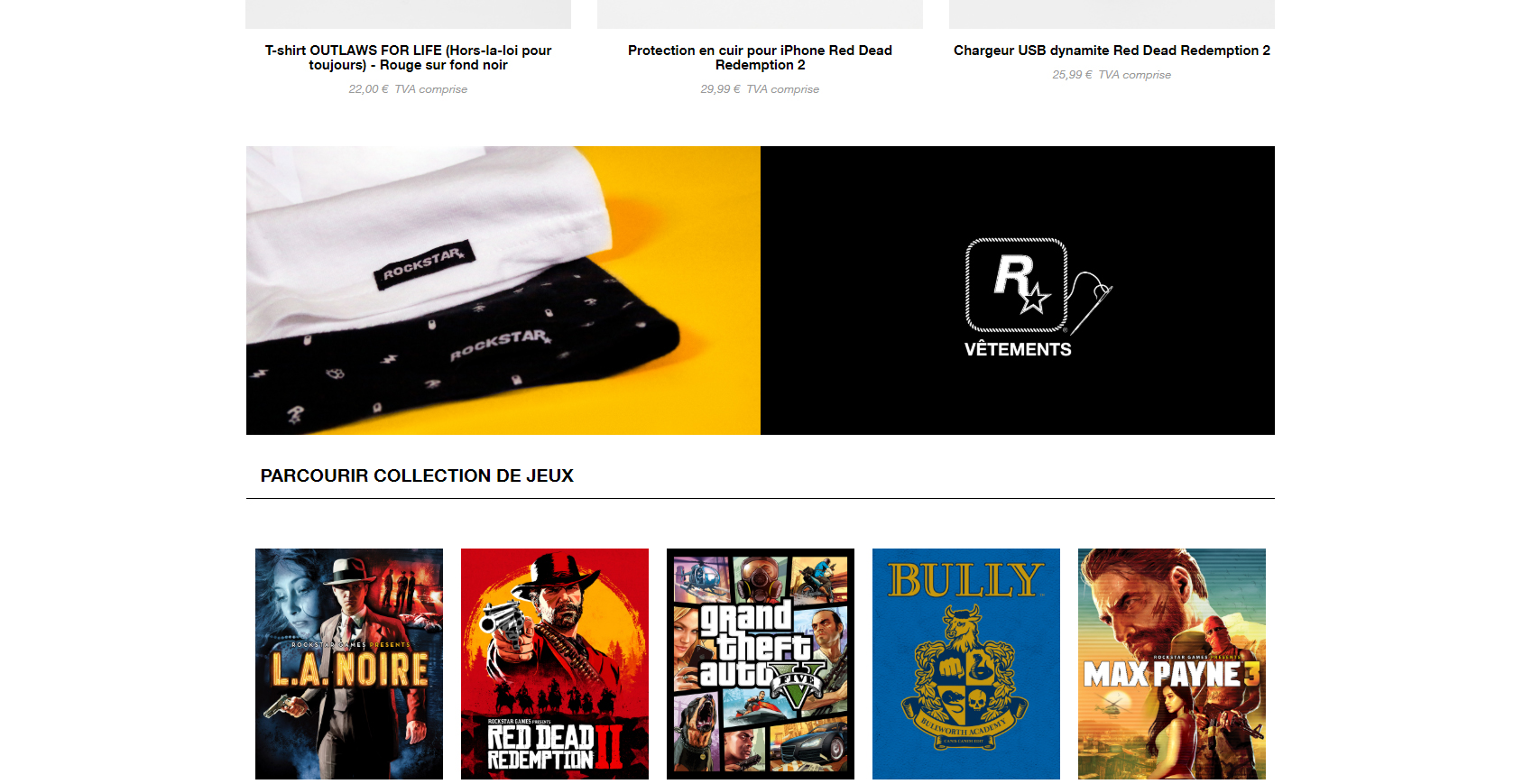Screen dimensions: 1532x784
Task: Open the Rockstar t-shirt clothing photo
Action: [x=503, y=291]
